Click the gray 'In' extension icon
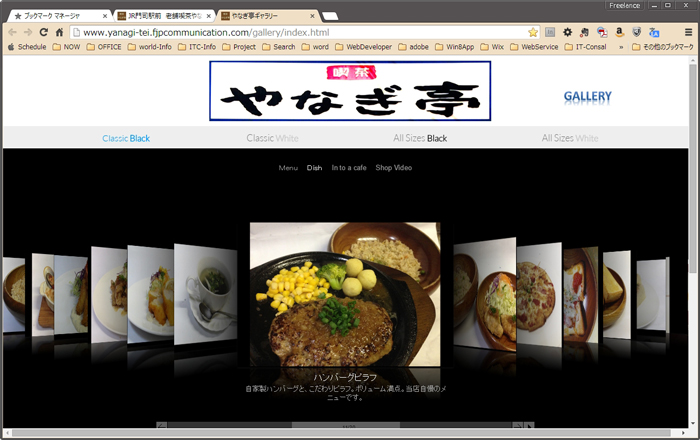 tap(550, 32)
